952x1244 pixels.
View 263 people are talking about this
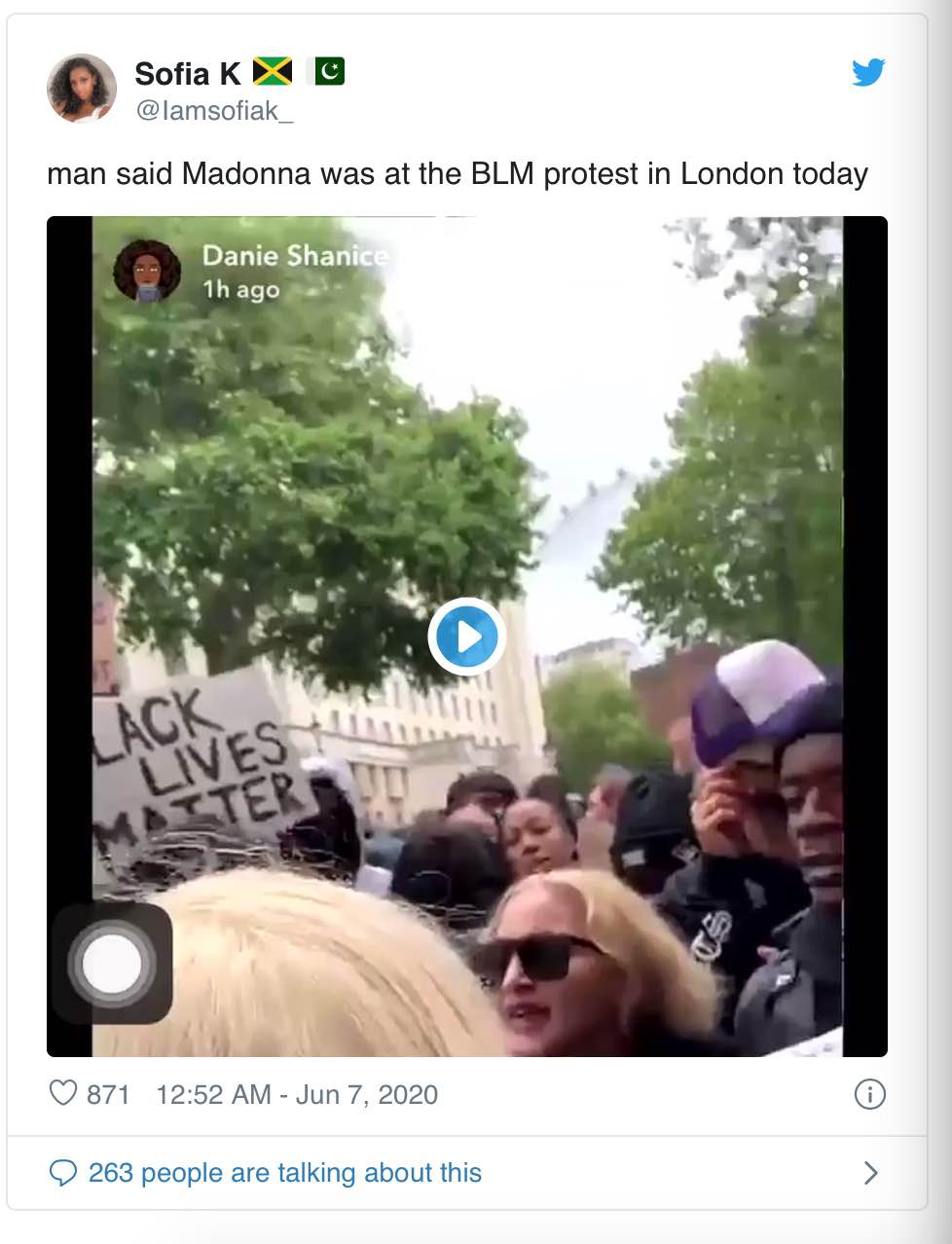[x=285, y=1172]
